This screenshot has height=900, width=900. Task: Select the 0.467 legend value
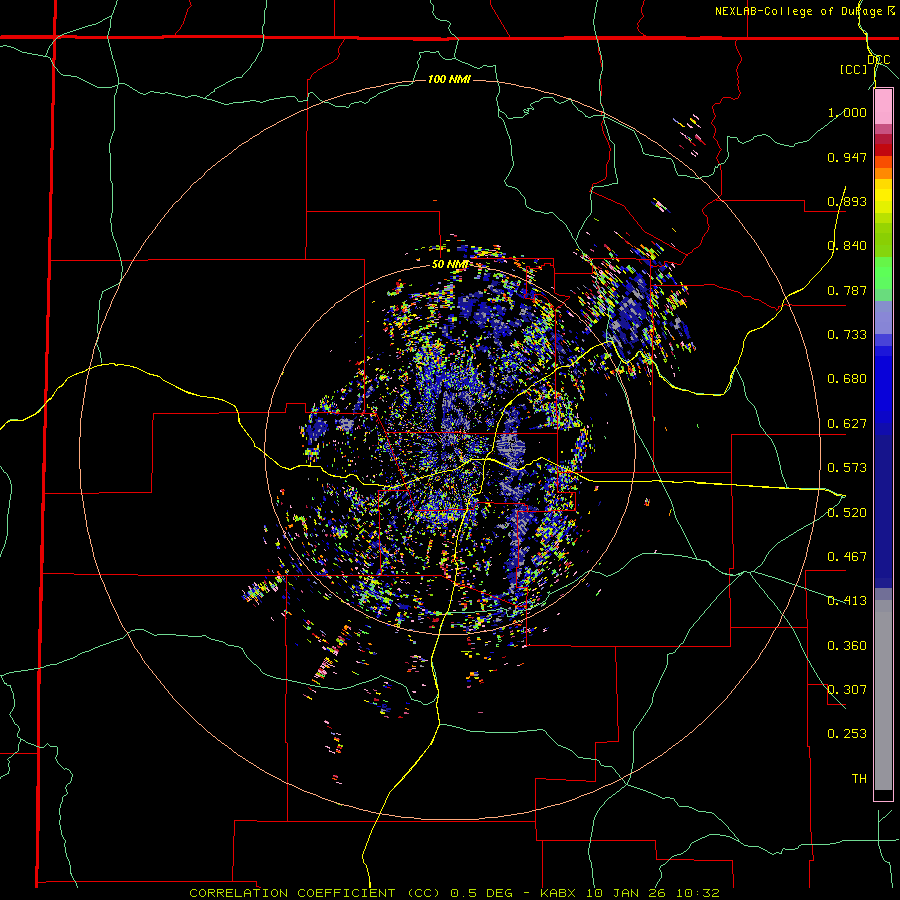[x=847, y=557]
